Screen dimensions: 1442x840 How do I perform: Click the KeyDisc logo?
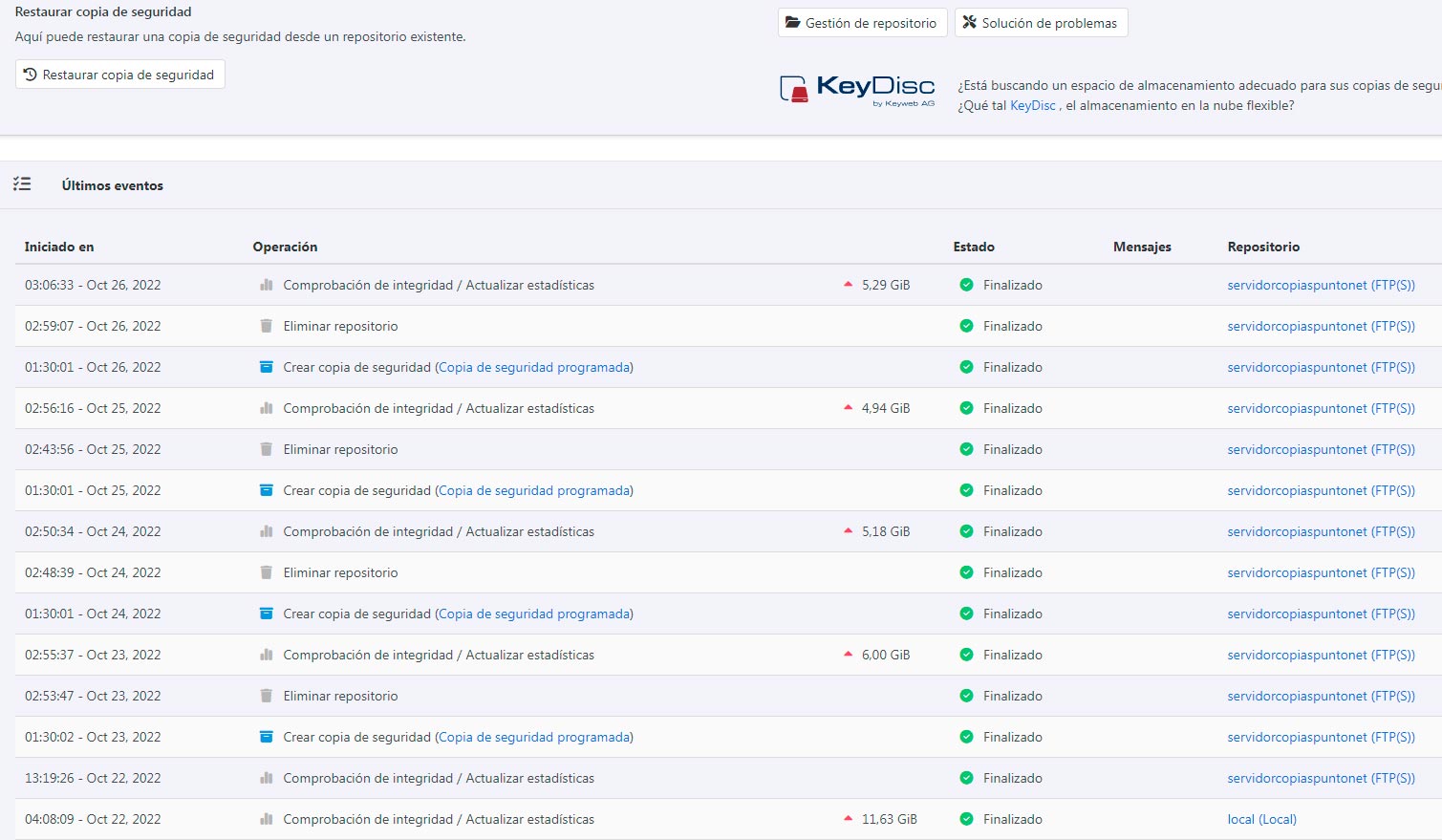pyautogui.click(x=857, y=90)
